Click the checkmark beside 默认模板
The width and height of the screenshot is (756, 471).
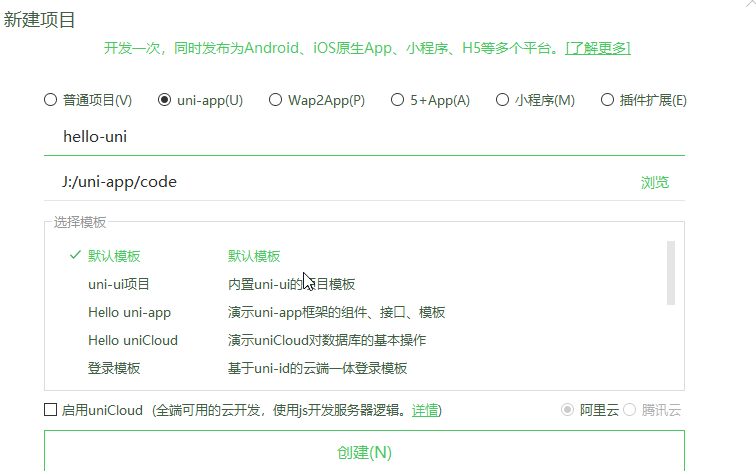point(75,255)
